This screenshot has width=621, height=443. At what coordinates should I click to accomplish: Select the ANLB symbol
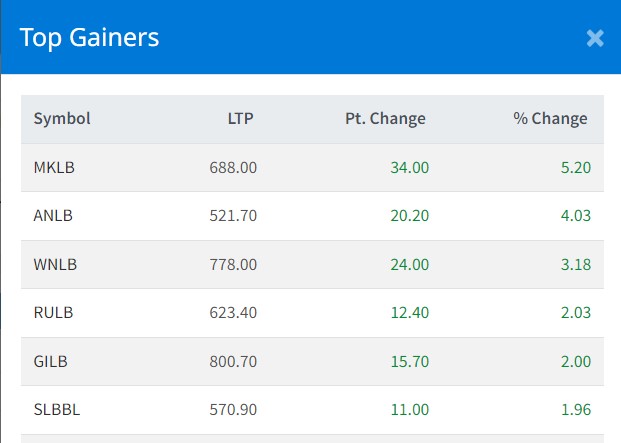pyautogui.click(x=53, y=216)
